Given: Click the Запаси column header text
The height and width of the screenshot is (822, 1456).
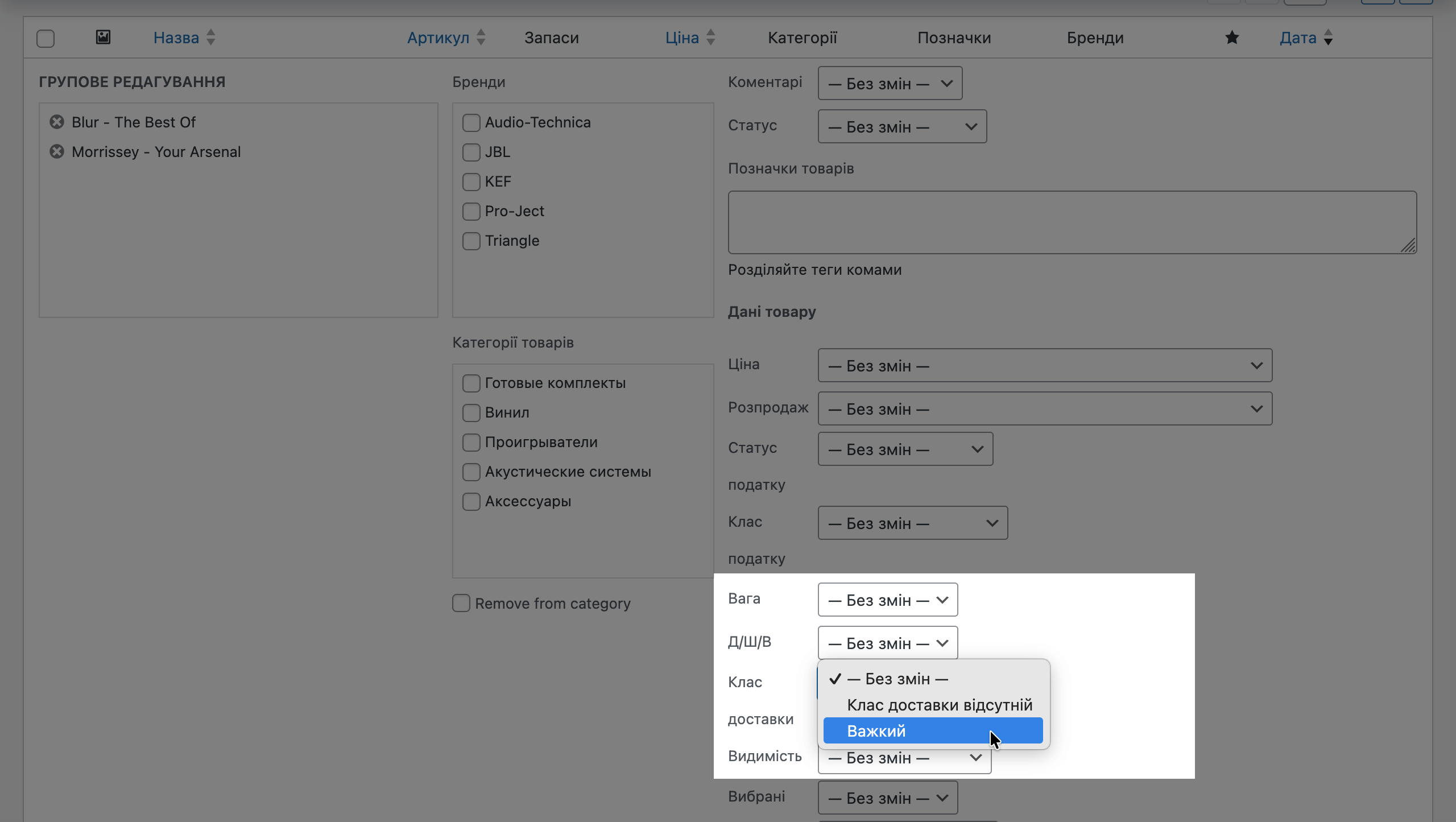Looking at the screenshot, I should [x=551, y=38].
